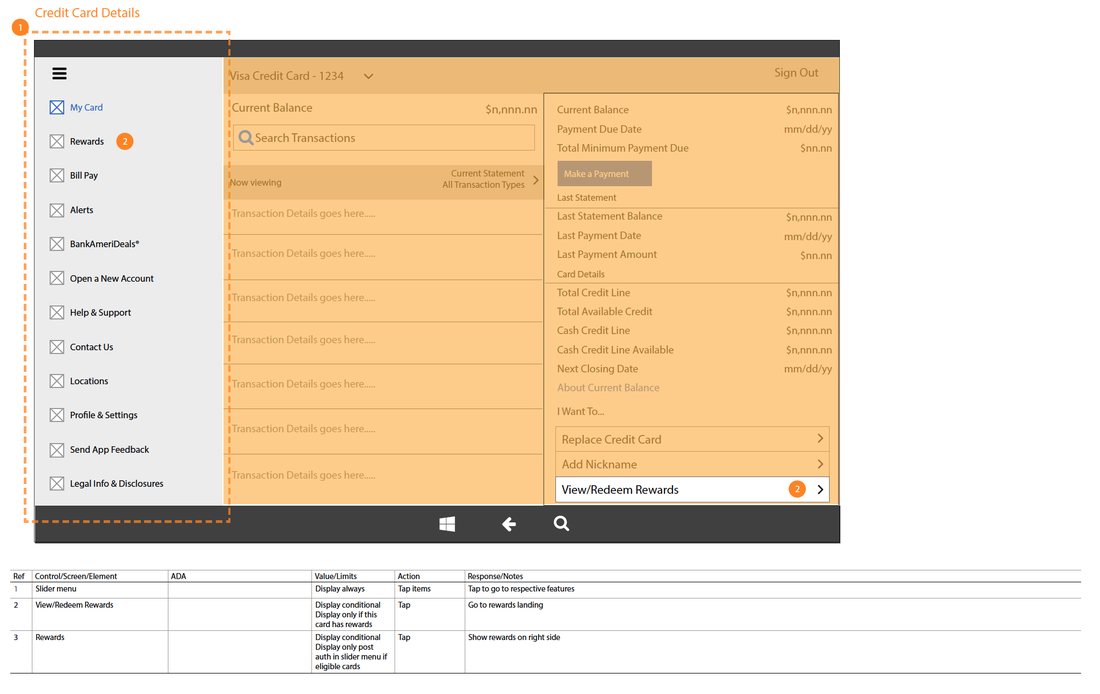Screen dimensions: 1100x694
Task: Click the My Card icon in sidebar
Action: tap(57, 107)
